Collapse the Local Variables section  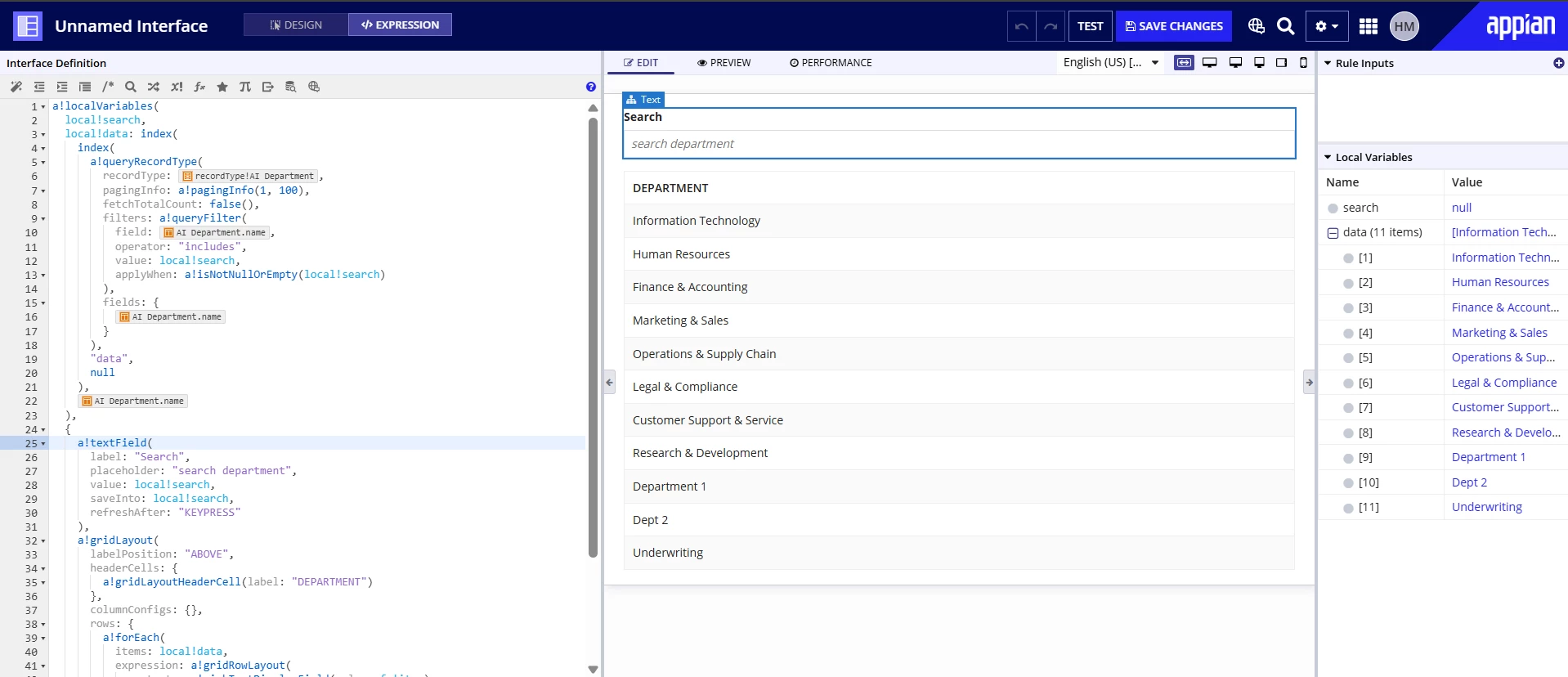[1328, 157]
